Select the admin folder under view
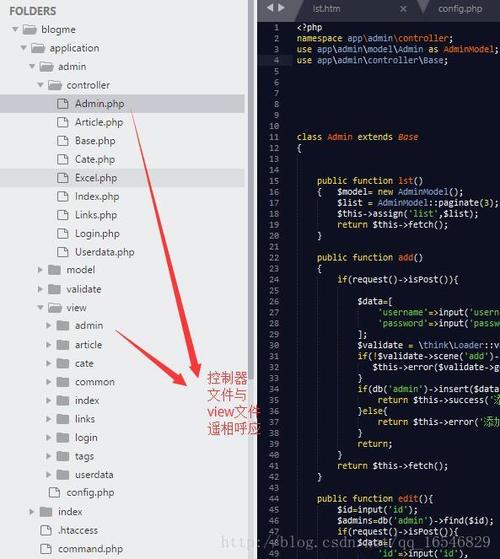 pyautogui.click(x=89, y=325)
